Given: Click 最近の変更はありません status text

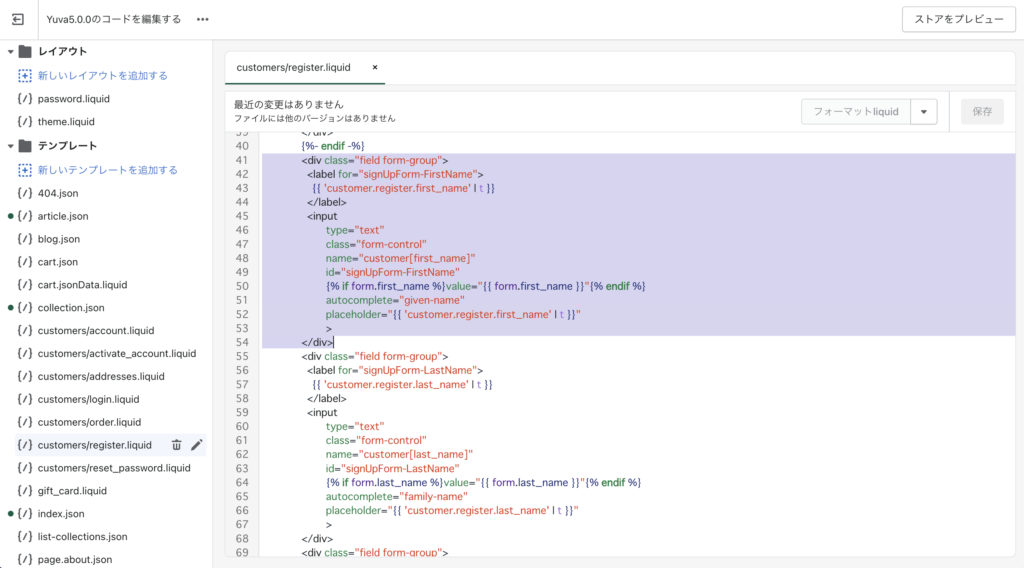Looking at the screenshot, I should click(289, 104).
